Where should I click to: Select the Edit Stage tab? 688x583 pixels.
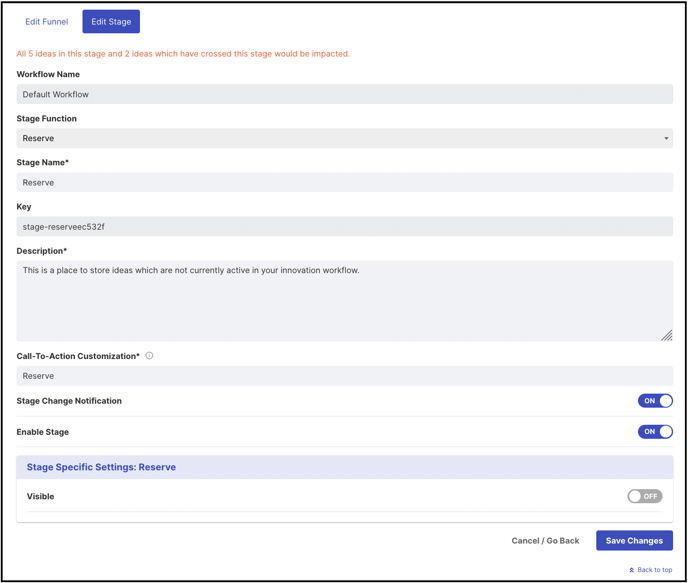(x=111, y=21)
